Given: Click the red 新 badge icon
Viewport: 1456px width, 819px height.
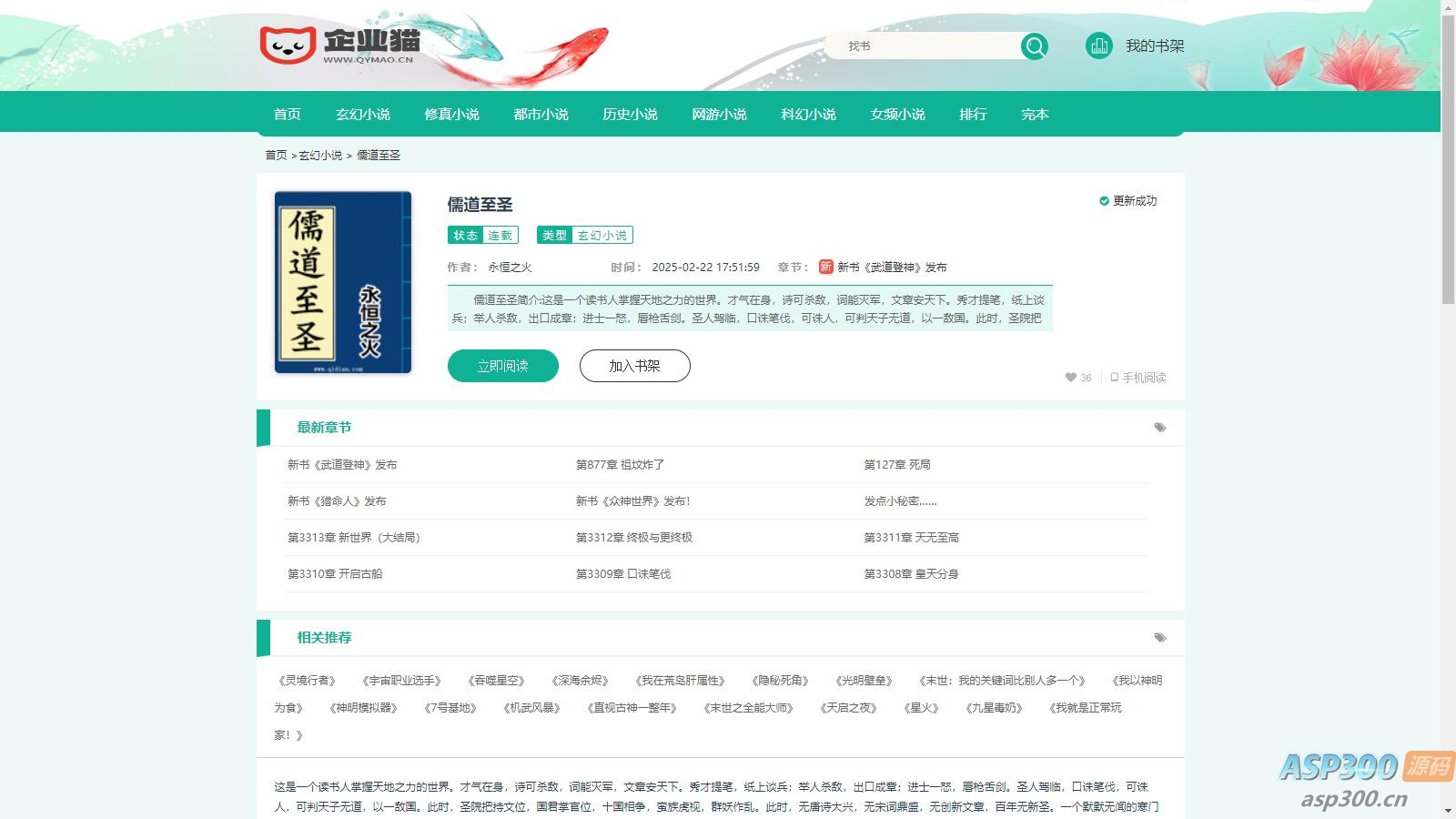Looking at the screenshot, I should [825, 267].
